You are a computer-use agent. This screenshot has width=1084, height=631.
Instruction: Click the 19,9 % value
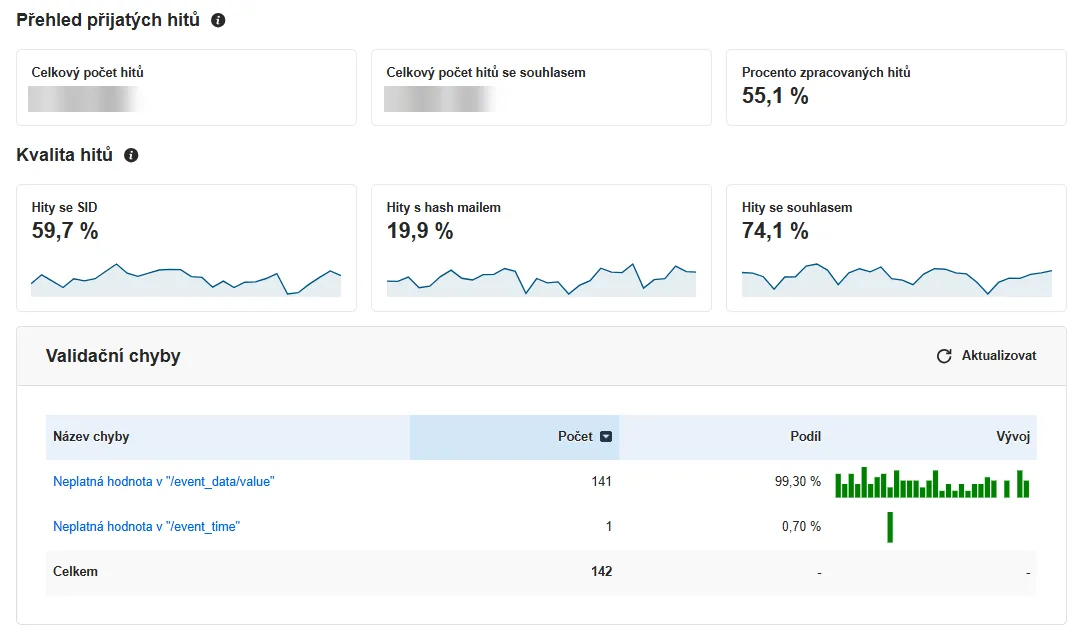click(x=420, y=231)
